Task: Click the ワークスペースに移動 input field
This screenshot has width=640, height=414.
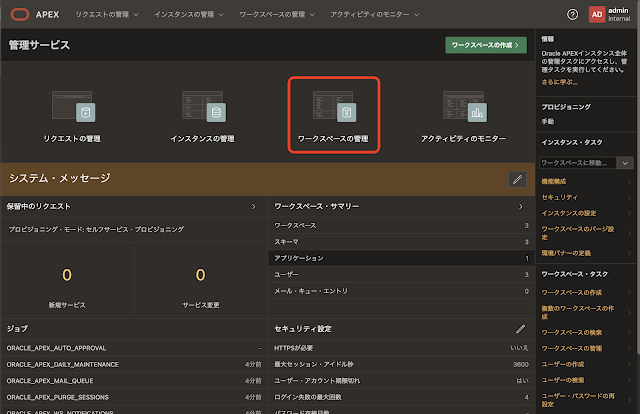Action: point(578,163)
